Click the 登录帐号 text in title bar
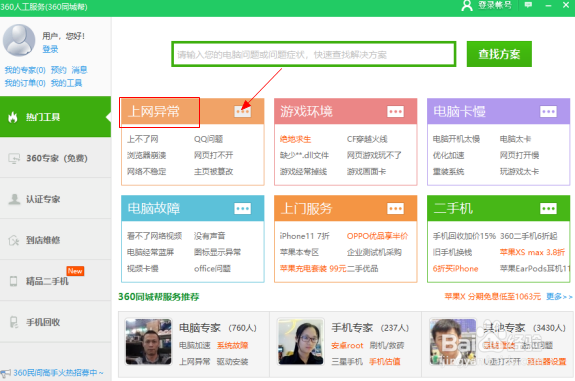The width and height of the screenshot is (575, 381). click(495, 6)
